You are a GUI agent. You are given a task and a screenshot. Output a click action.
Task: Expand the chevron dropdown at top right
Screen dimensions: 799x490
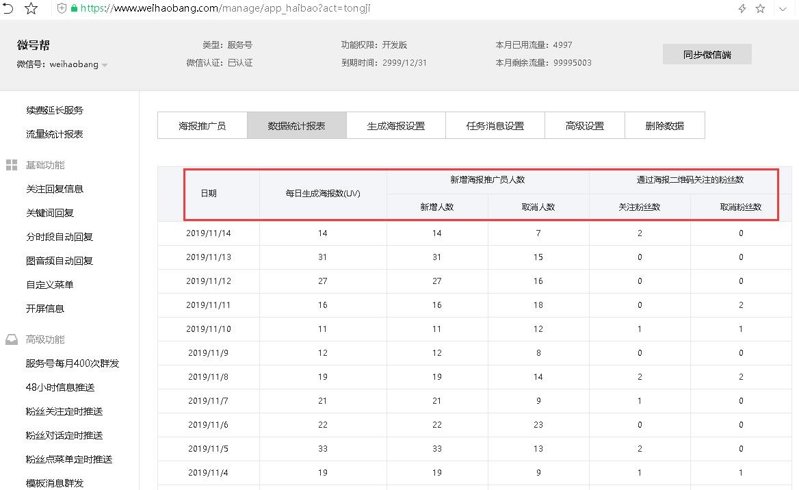tap(783, 9)
